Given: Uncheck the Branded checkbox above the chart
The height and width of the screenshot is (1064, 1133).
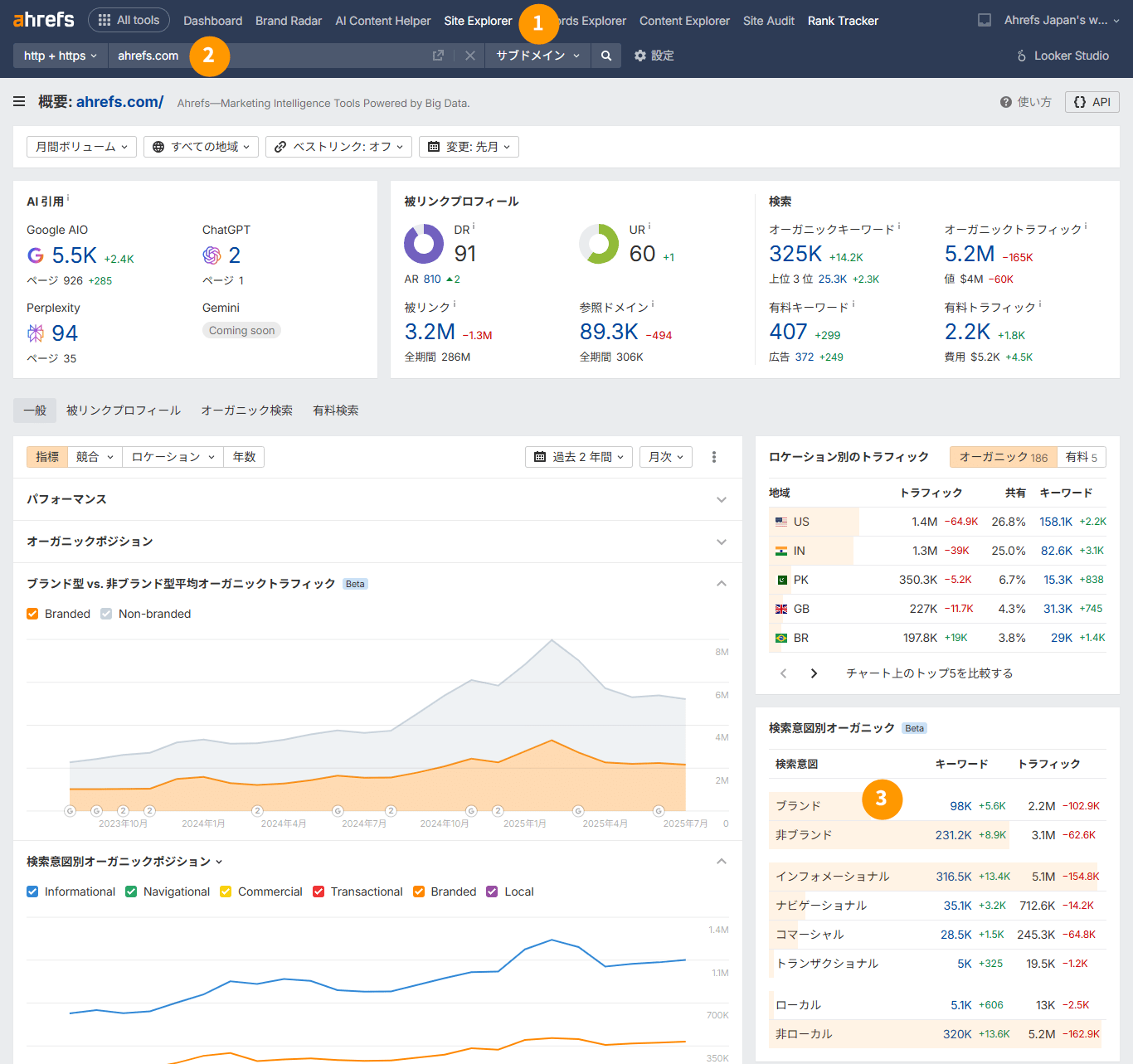Looking at the screenshot, I should [x=32, y=614].
